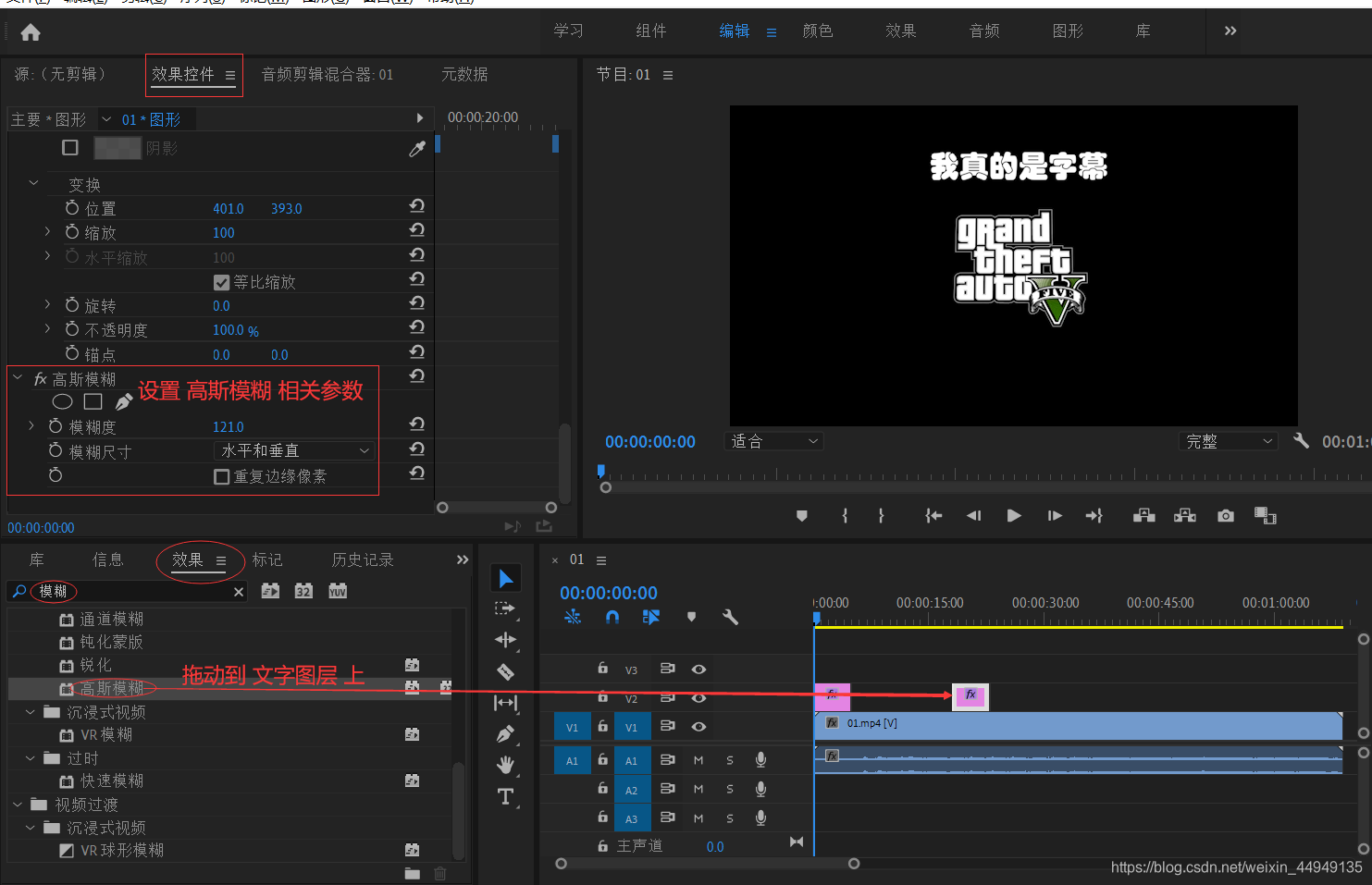Select the Type text tool
Image resolution: width=1372 pixels, height=885 pixels.
pos(505,796)
